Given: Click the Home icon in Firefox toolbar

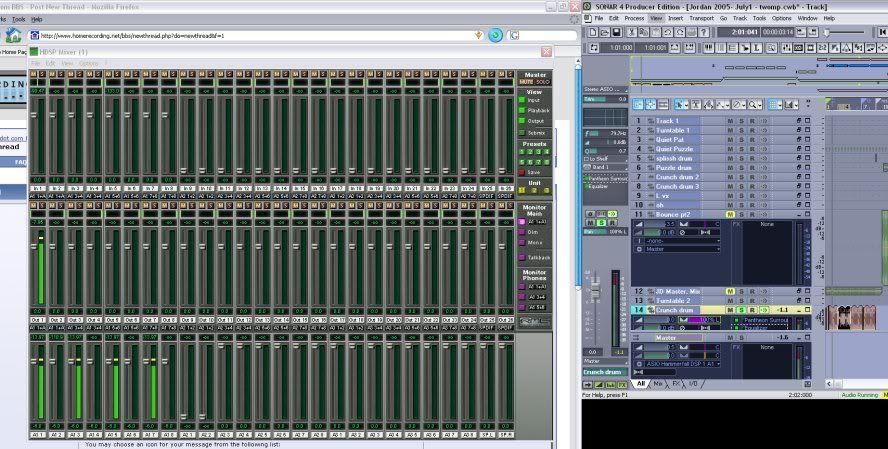Looking at the screenshot, I should pyautogui.click(x=12, y=35).
